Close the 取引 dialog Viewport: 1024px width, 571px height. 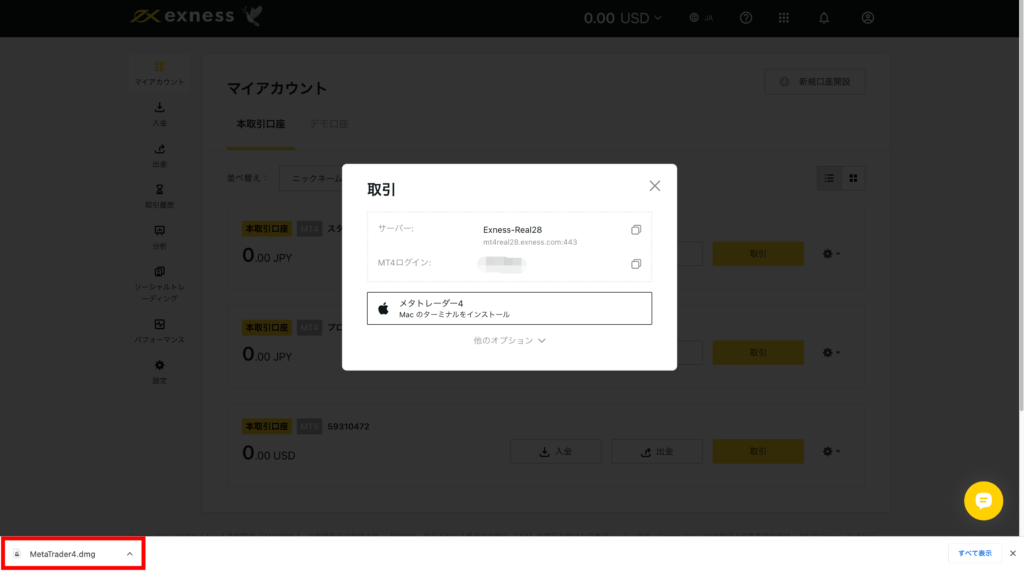[654, 186]
